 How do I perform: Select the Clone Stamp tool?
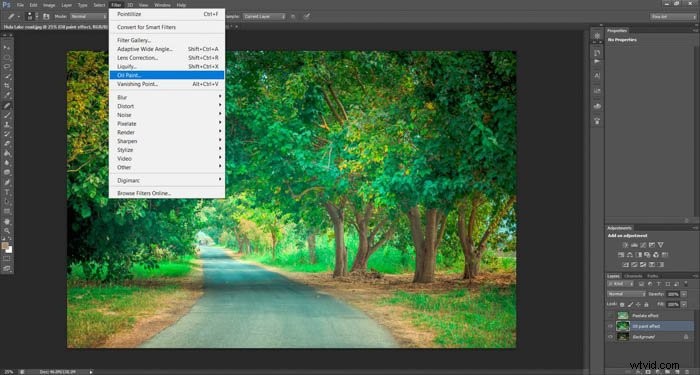[7, 124]
